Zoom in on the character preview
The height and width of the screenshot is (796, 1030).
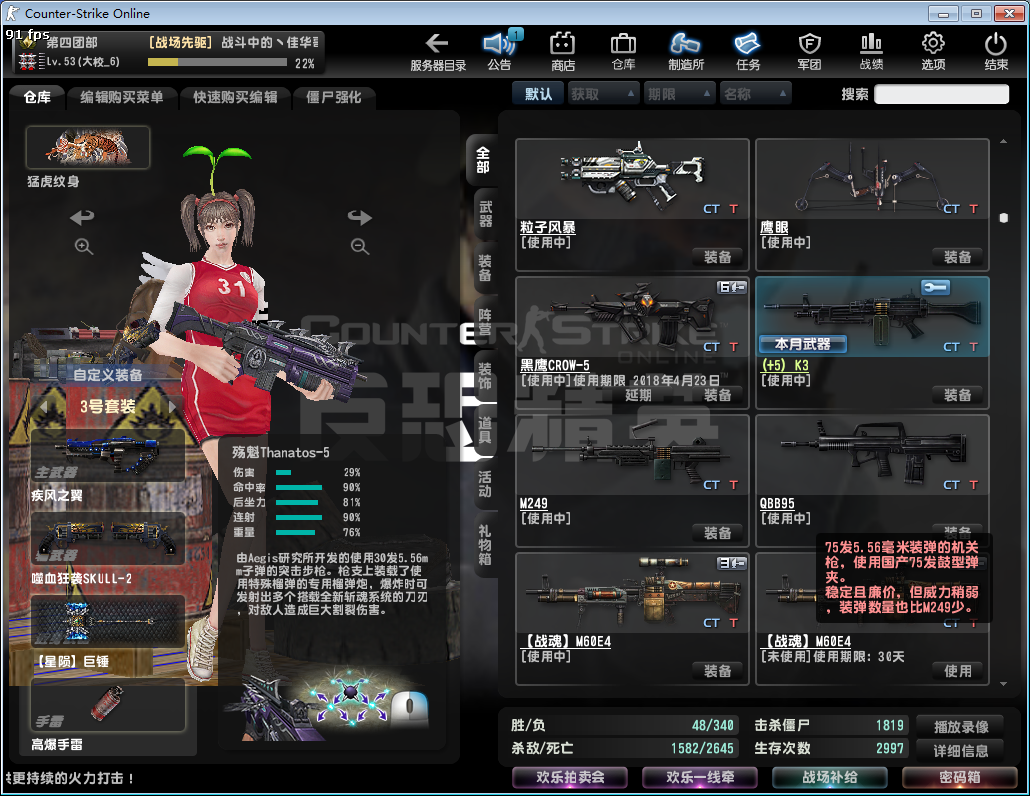(83, 246)
